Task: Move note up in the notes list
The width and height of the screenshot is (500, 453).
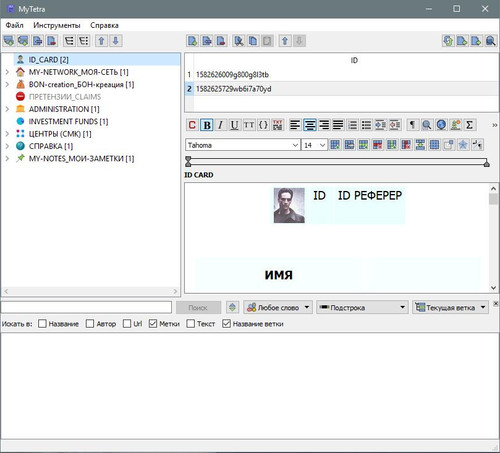Action: (285, 41)
